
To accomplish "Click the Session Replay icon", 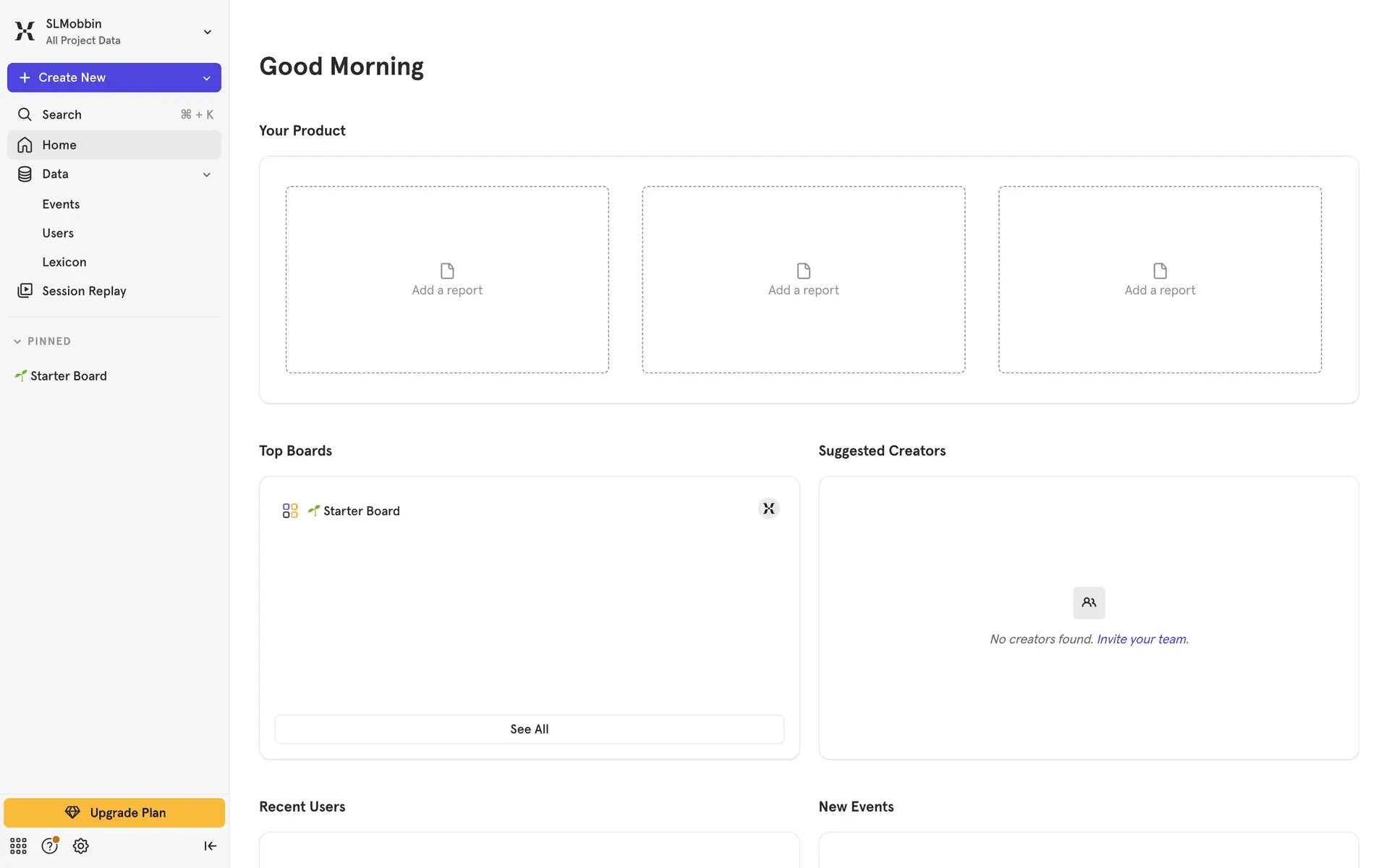I will click(x=25, y=291).
